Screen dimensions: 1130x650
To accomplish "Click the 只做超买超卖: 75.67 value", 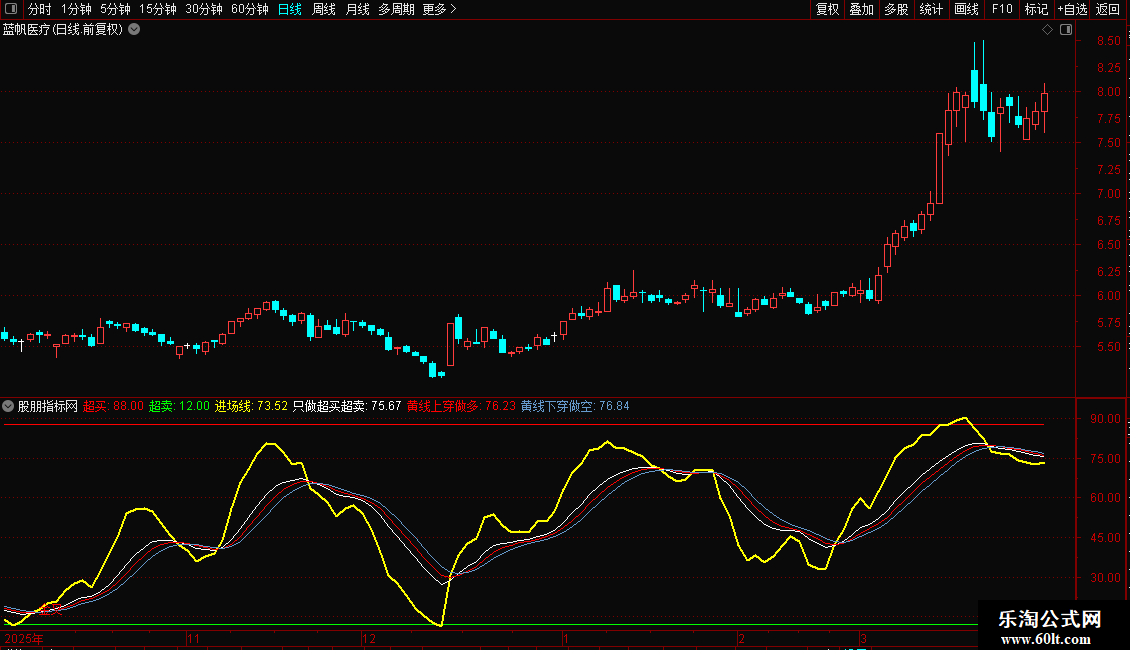I will point(347,406).
